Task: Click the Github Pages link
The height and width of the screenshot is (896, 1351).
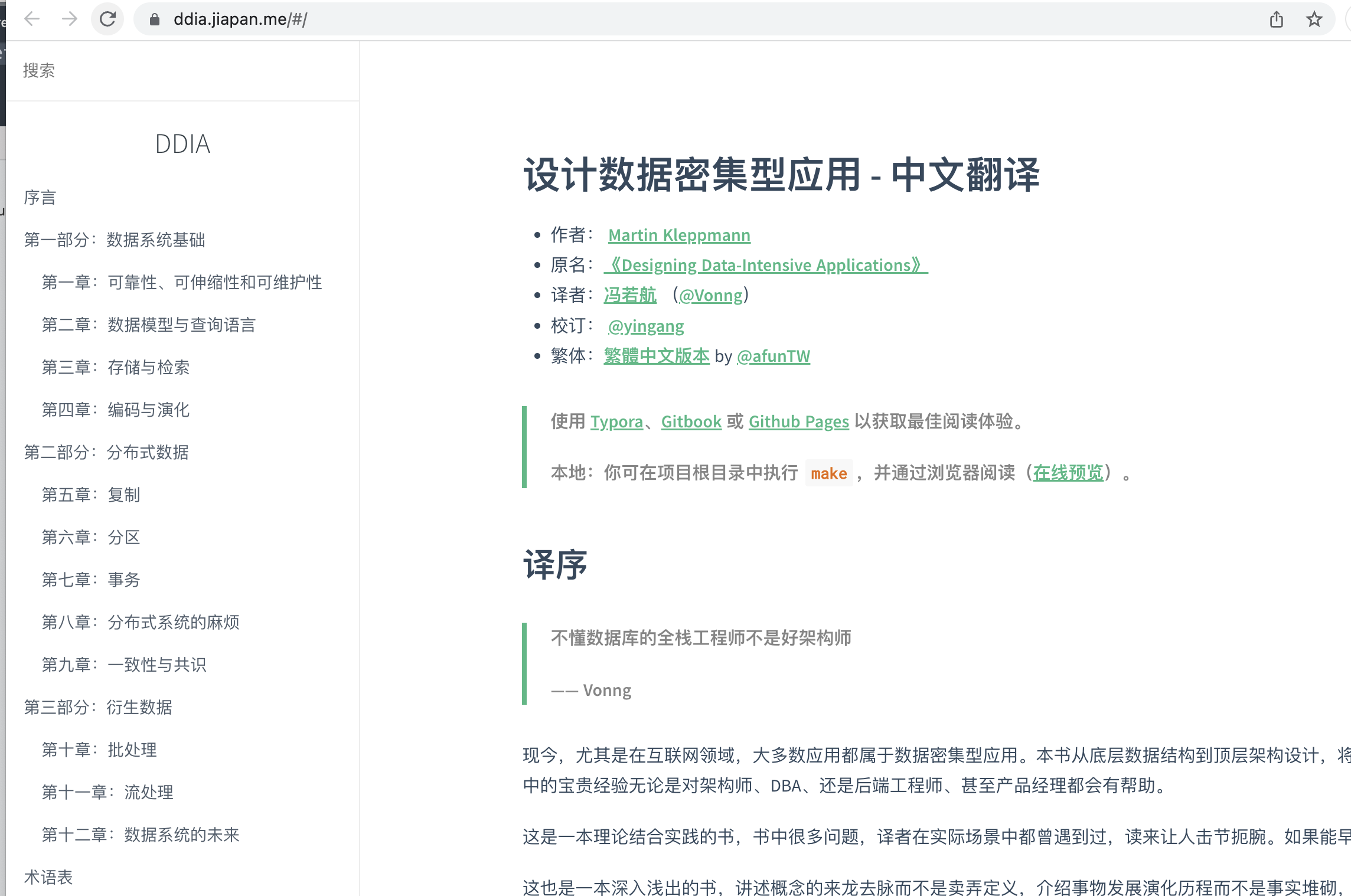Action: [798, 422]
